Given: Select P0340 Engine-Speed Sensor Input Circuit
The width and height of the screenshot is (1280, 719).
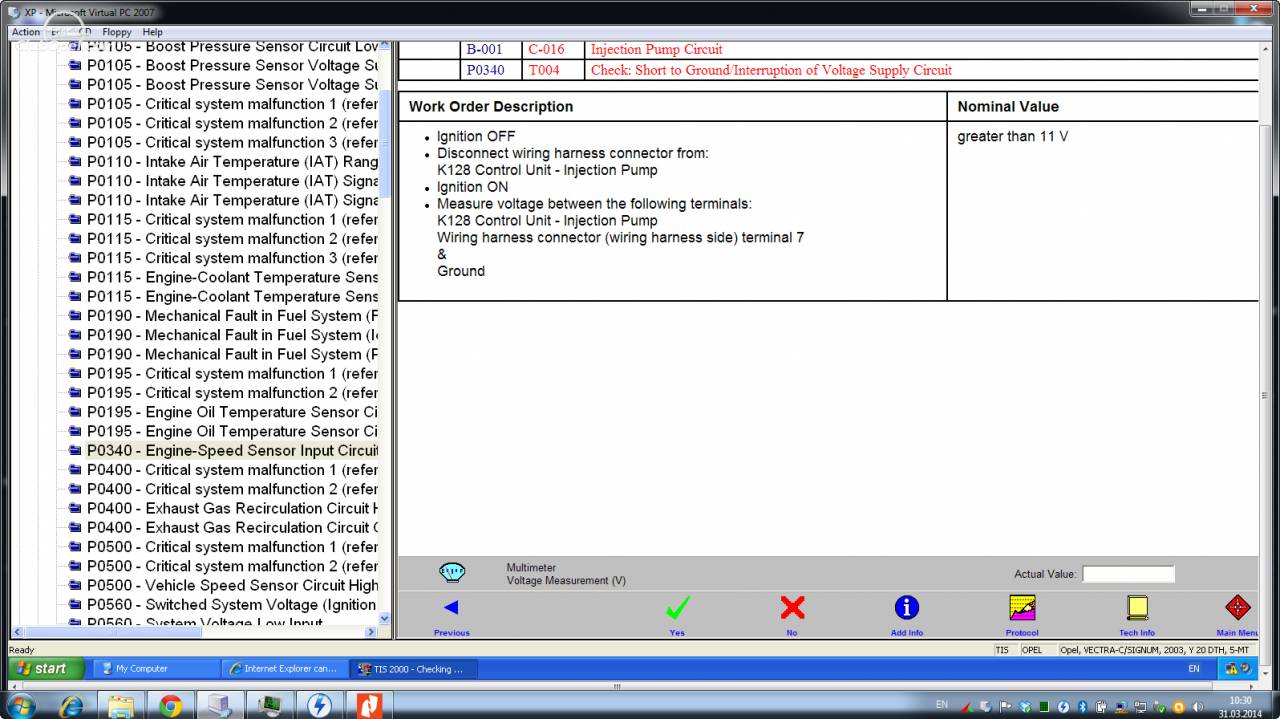Looking at the screenshot, I should [232, 451].
